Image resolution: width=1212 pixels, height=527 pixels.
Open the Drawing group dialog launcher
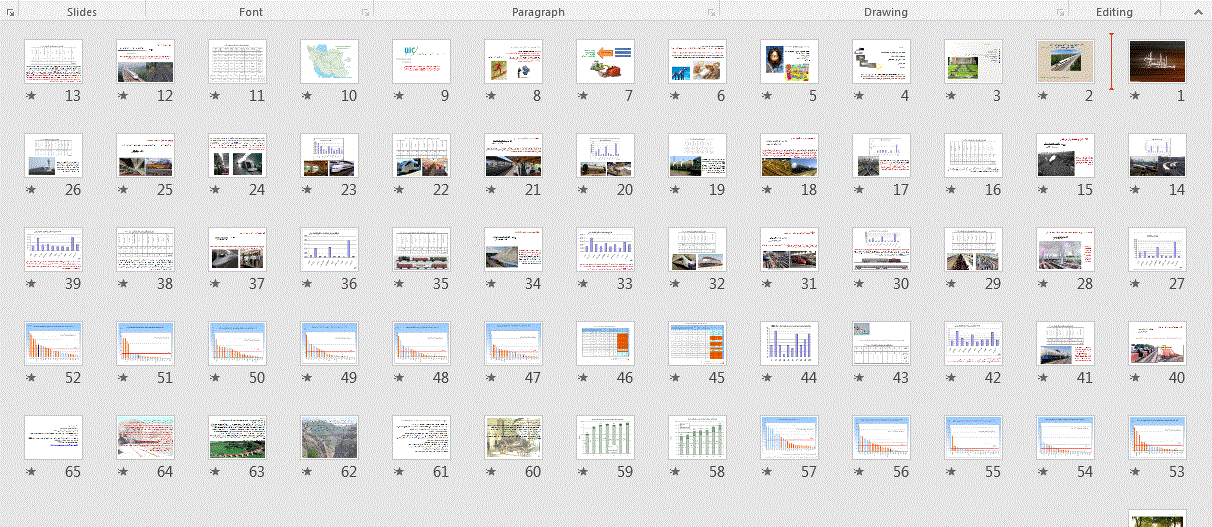point(1060,13)
